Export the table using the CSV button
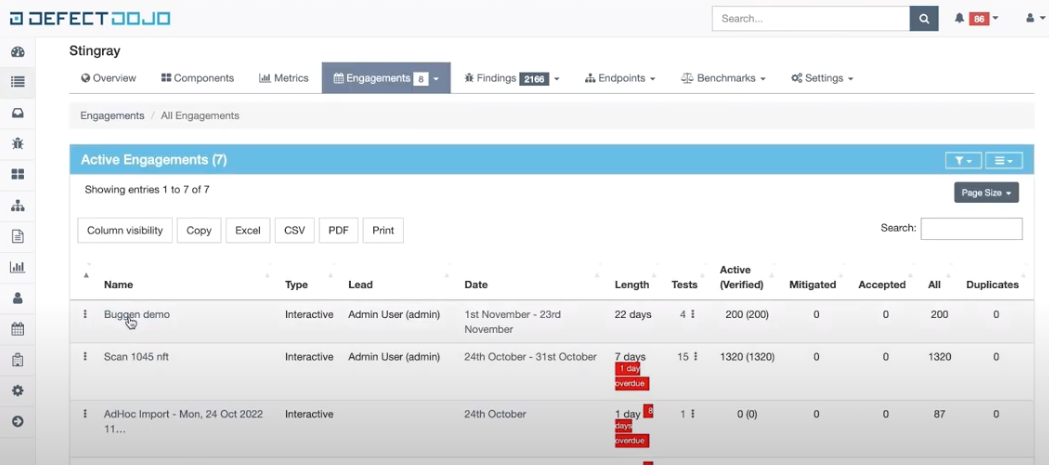The width and height of the screenshot is (1049, 465). click(x=294, y=230)
